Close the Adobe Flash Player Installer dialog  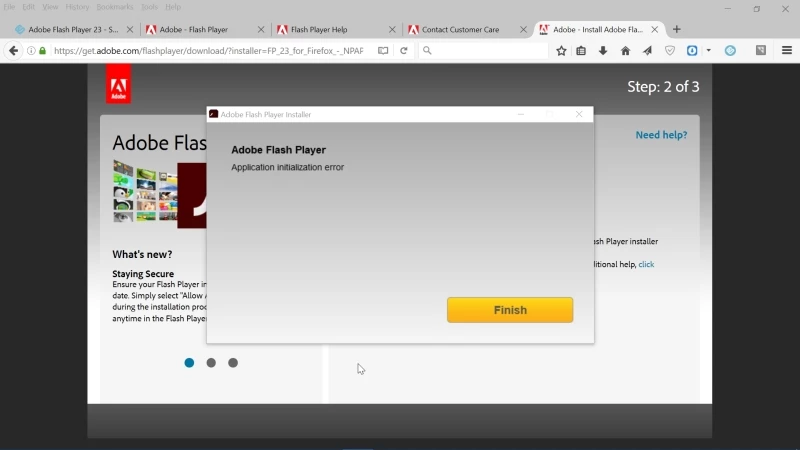[579, 114]
